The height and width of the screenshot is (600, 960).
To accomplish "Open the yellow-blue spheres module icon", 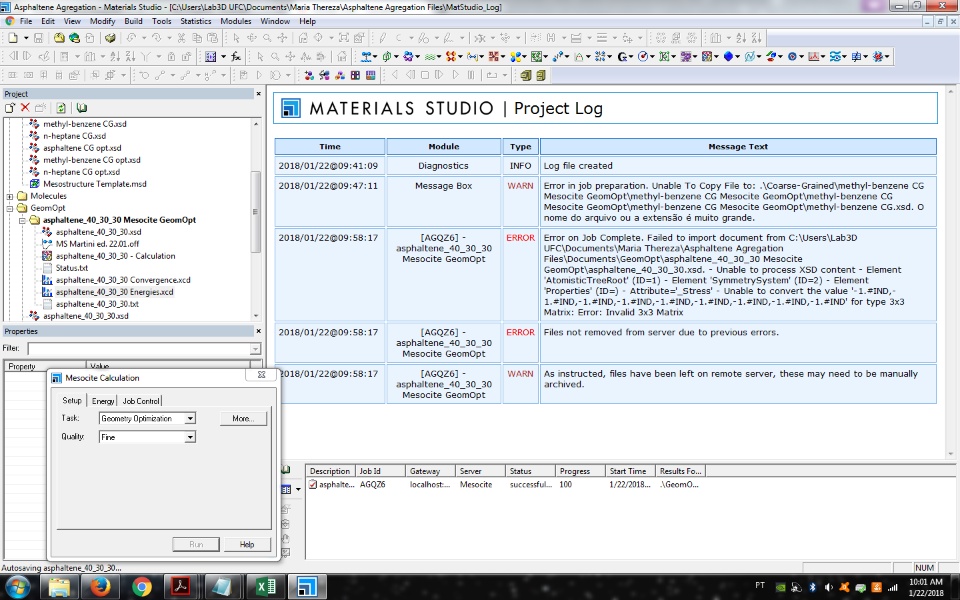I will coord(516,56).
